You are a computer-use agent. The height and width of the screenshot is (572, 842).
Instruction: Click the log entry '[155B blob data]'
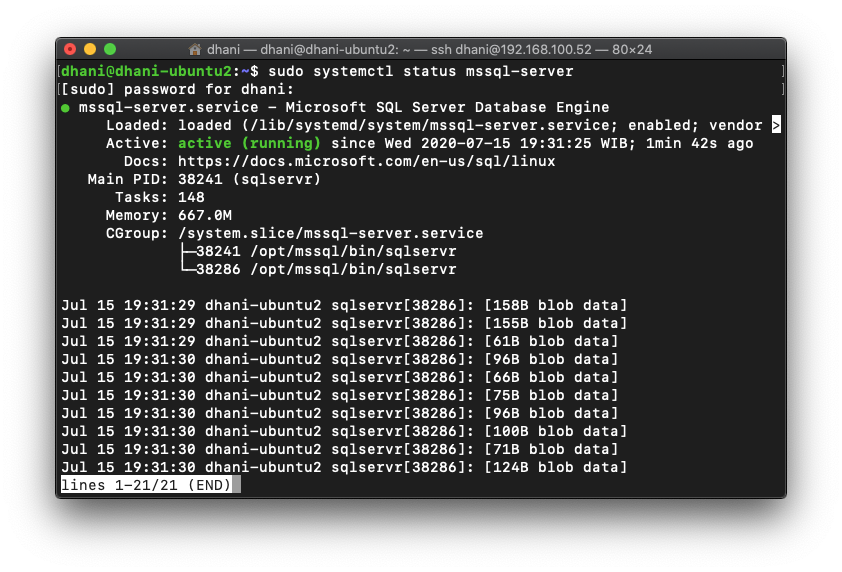click(555, 323)
